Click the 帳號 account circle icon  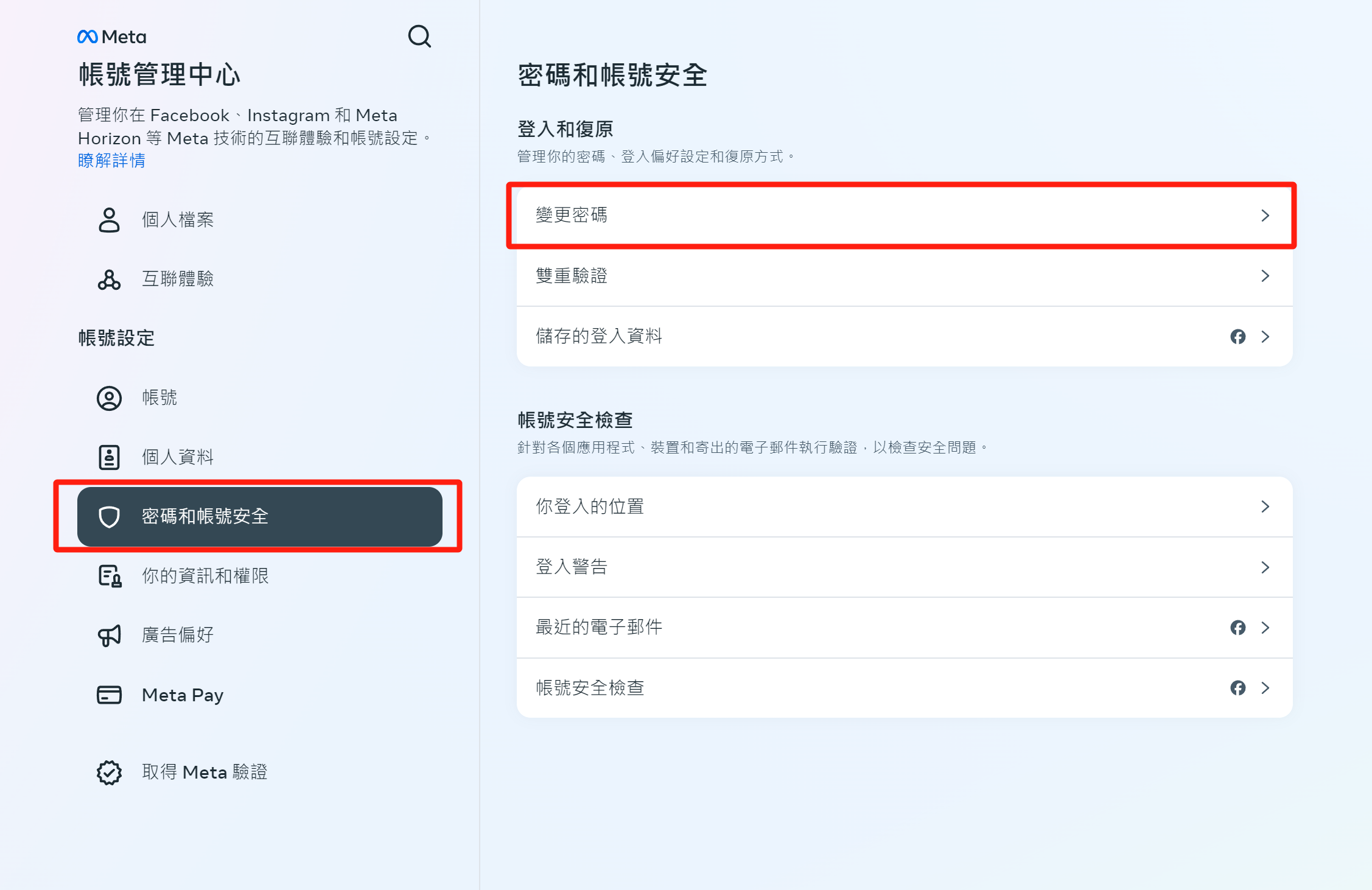click(109, 398)
